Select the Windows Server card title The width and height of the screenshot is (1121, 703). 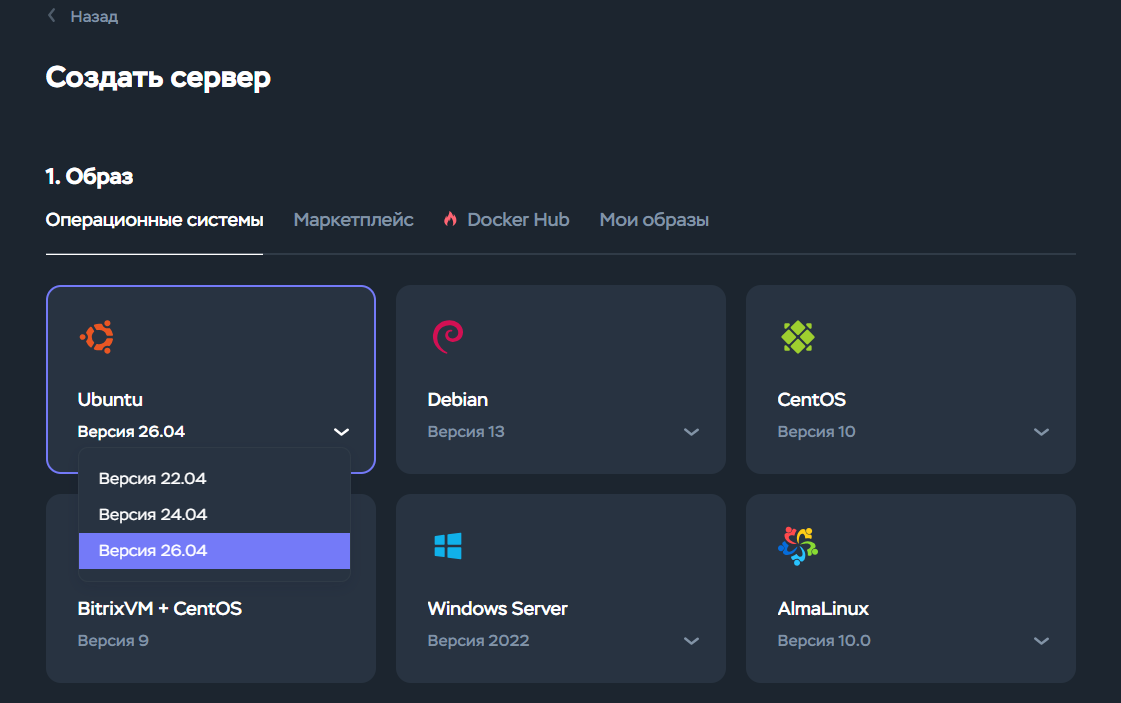(498, 609)
